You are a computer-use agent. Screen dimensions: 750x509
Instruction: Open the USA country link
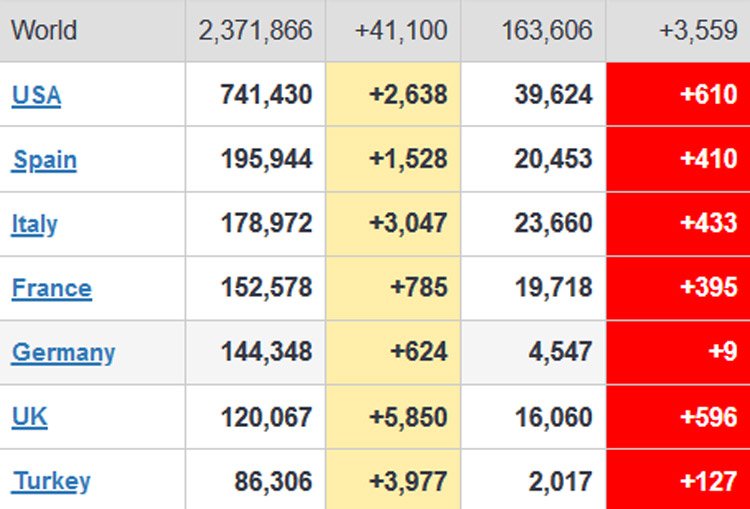click(36, 95)
